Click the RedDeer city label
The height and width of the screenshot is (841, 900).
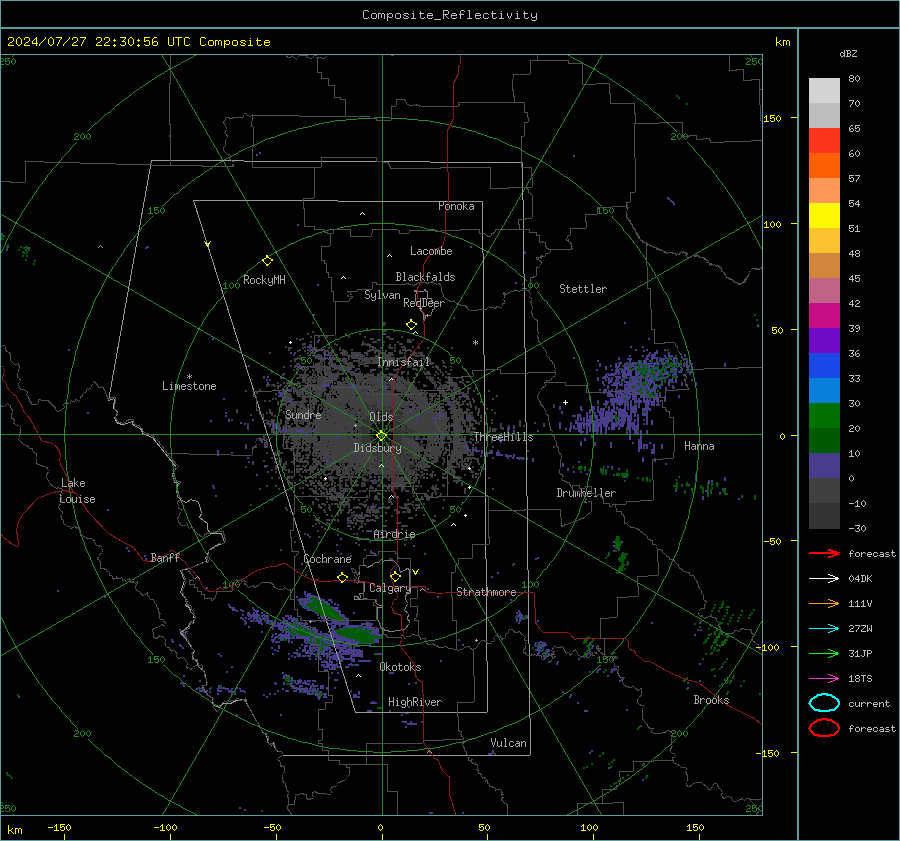pyautogui.click(x=424, y=303)
